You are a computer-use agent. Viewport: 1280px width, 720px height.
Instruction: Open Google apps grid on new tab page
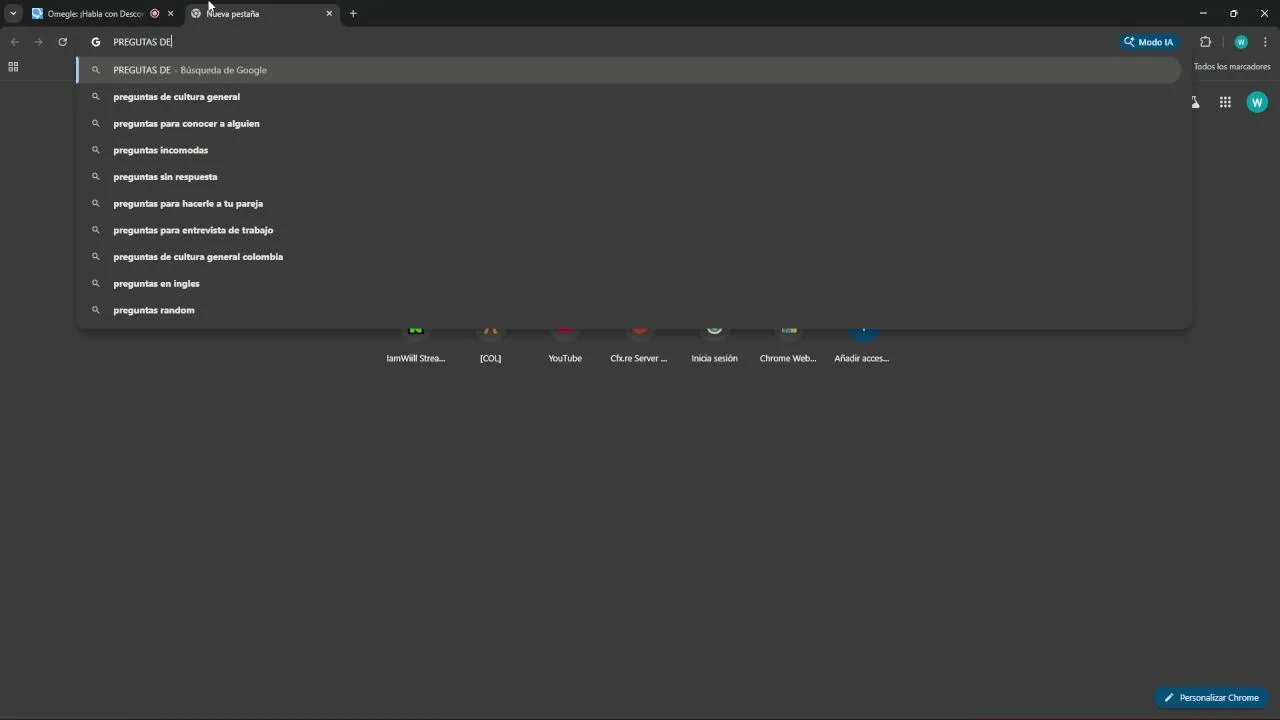1225,102
